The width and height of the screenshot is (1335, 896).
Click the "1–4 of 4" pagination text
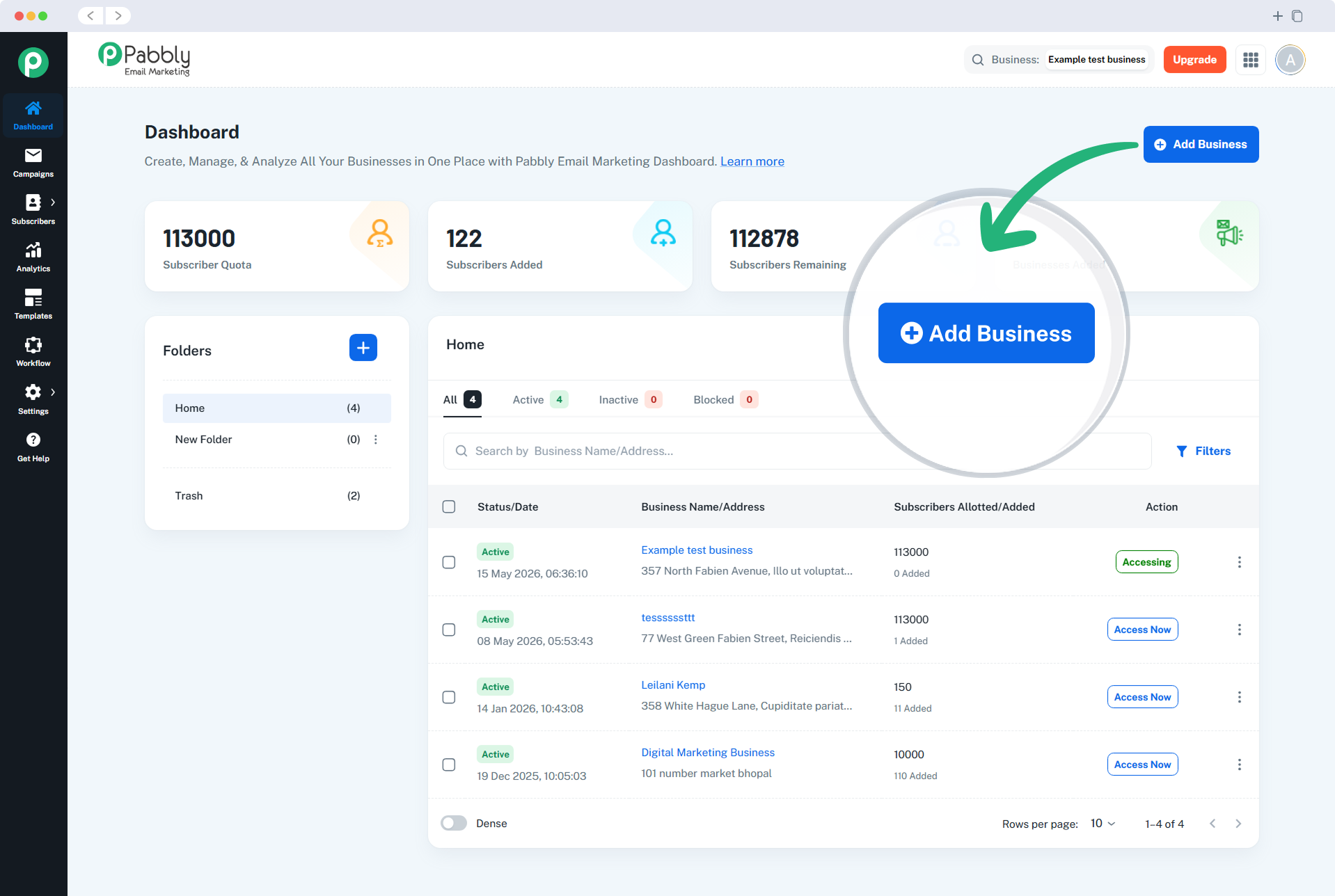(x=1164, y=824)
